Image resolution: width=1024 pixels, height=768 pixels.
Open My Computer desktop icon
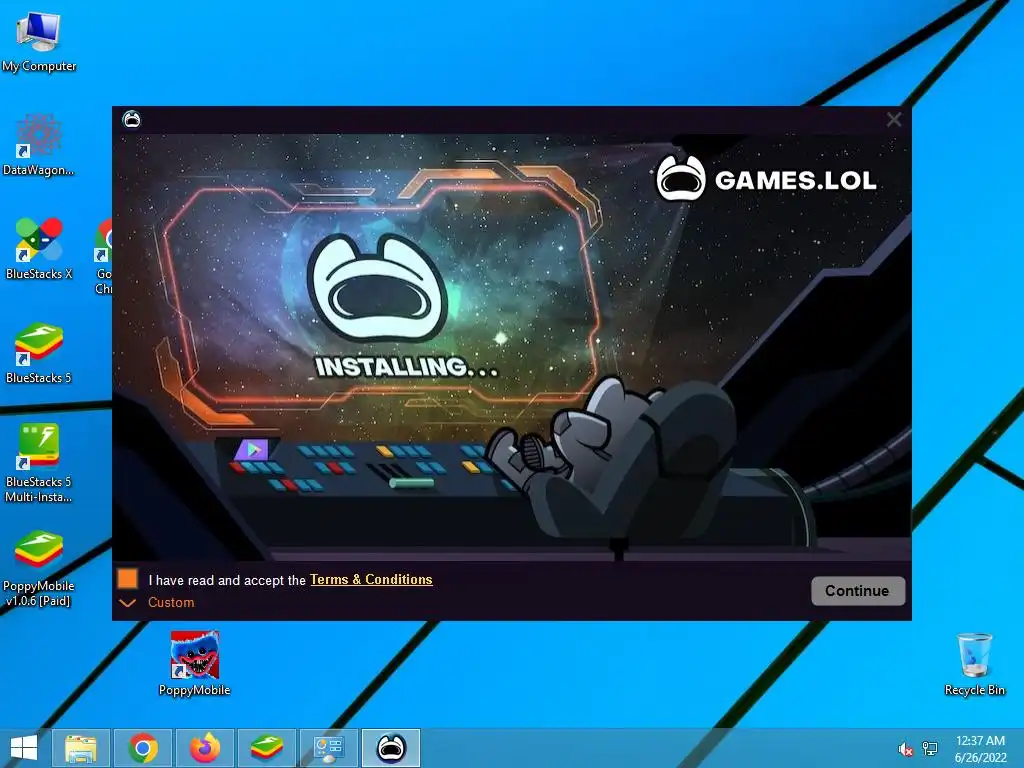[39, 42]
